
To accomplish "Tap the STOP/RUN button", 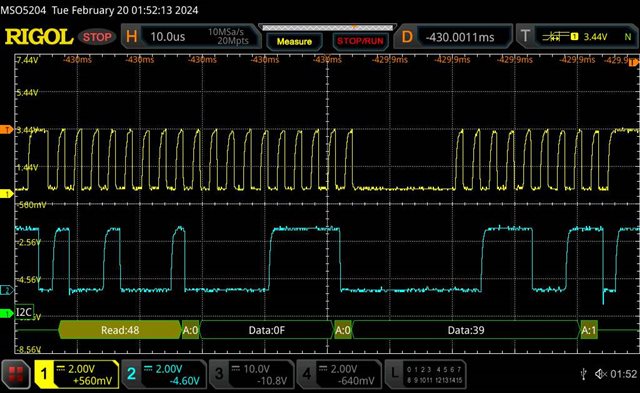I will tap(360, 41).
